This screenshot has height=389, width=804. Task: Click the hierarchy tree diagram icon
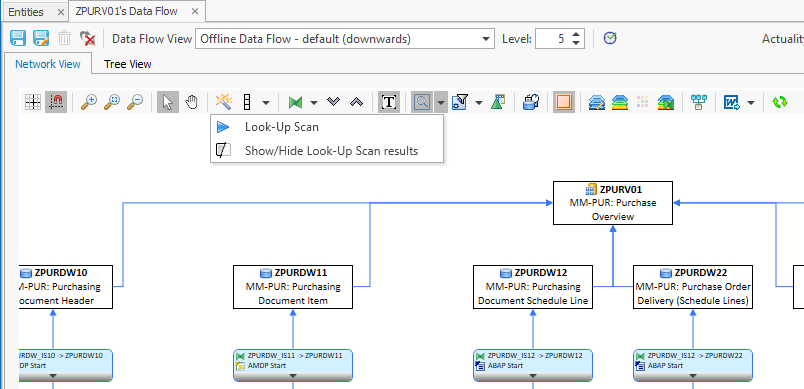[699, 103]
